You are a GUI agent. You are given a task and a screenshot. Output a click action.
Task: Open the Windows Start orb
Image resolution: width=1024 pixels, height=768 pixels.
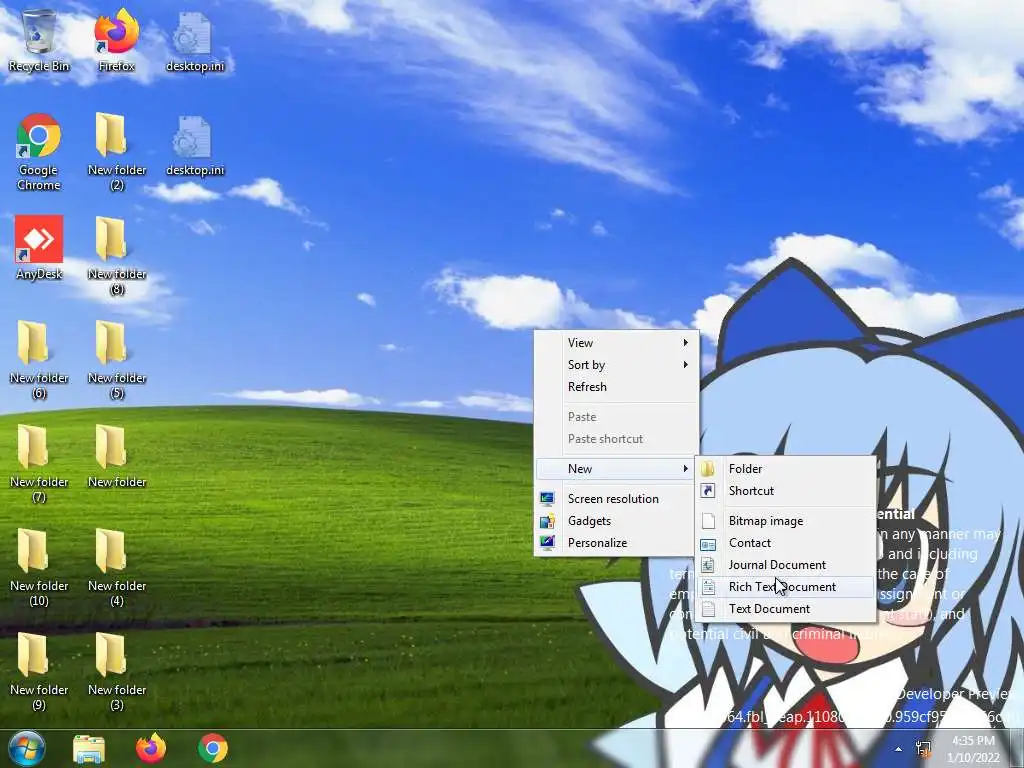[x=27, y=748]
